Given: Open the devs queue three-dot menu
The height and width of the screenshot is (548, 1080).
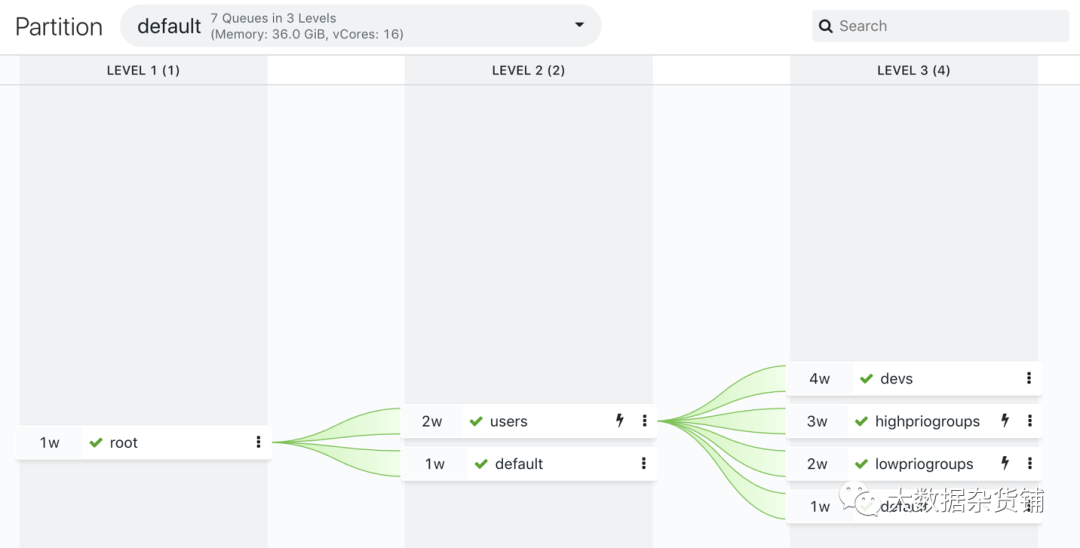Looking at the screenshot, I should coord(1029,378).
